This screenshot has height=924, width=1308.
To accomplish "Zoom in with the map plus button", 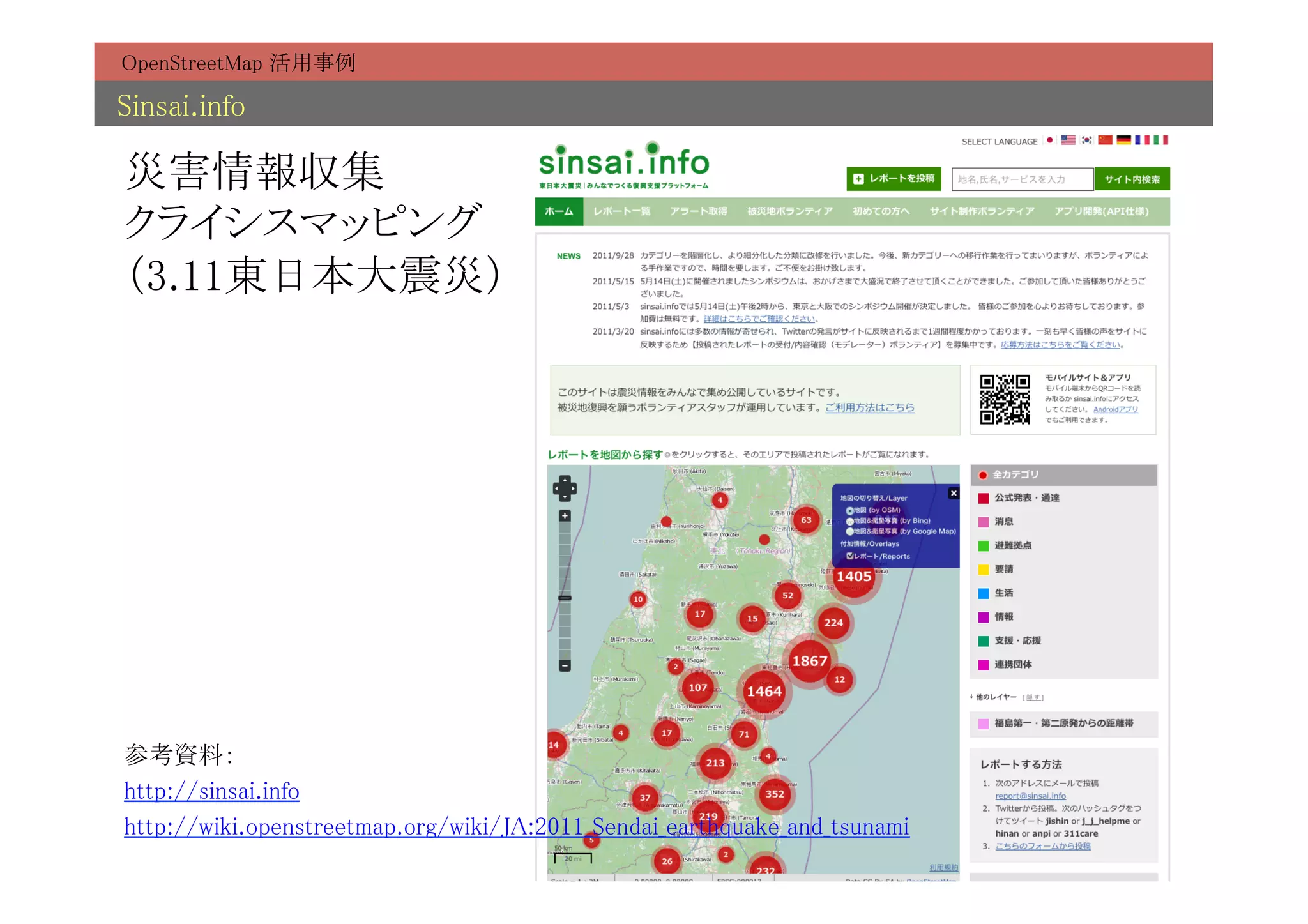I will coord(565,515).
